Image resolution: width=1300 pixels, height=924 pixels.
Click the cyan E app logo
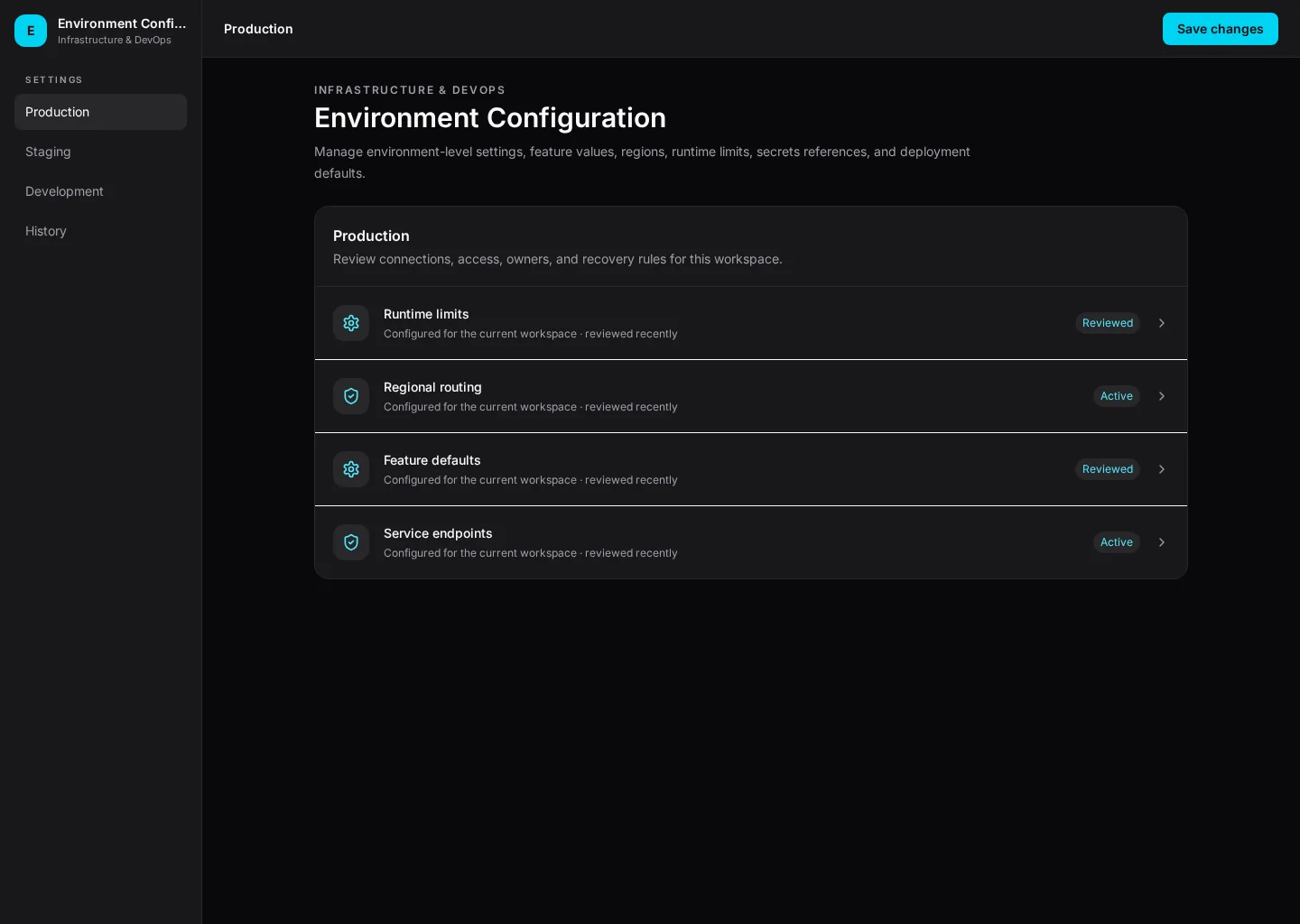(31, 31)
